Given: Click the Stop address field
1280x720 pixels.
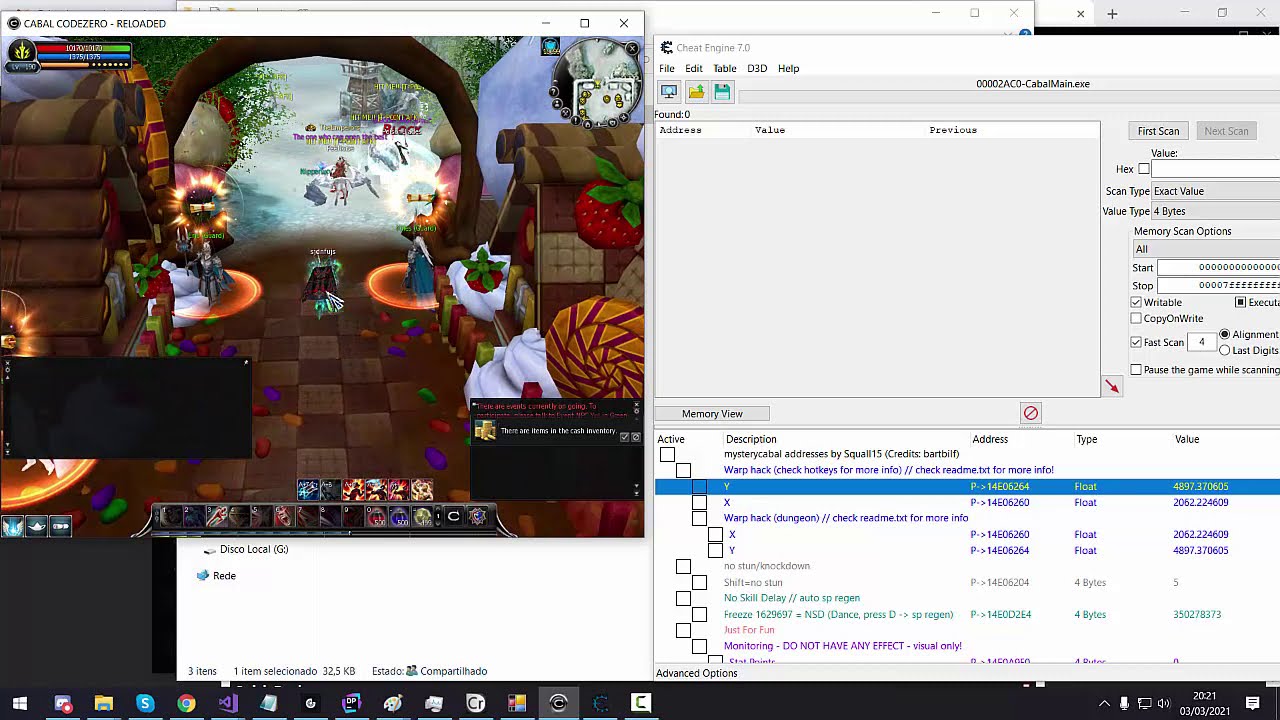Looking at the screenshot, I should click(1218, 285).
